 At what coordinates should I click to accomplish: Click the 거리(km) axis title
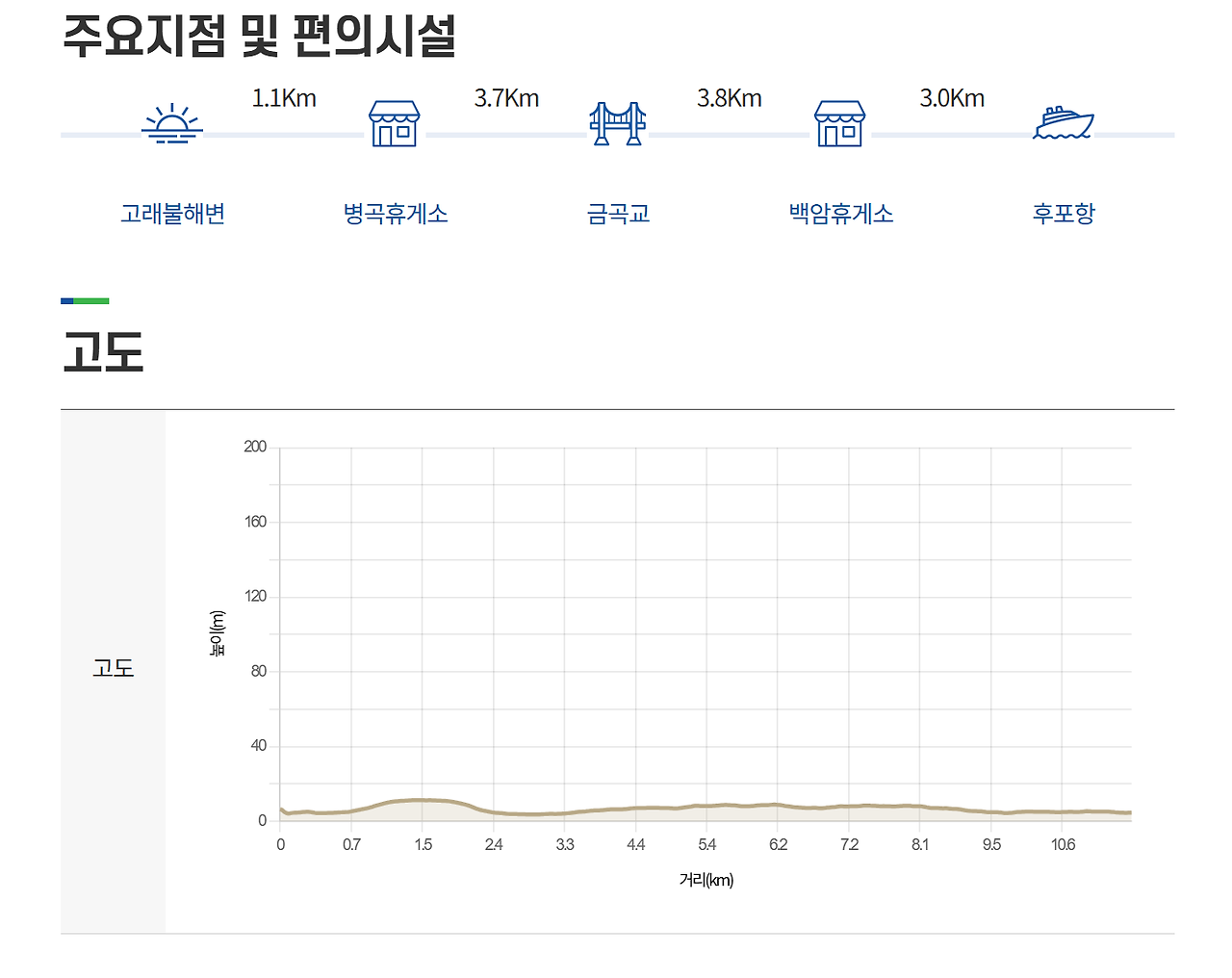[706, 880]
